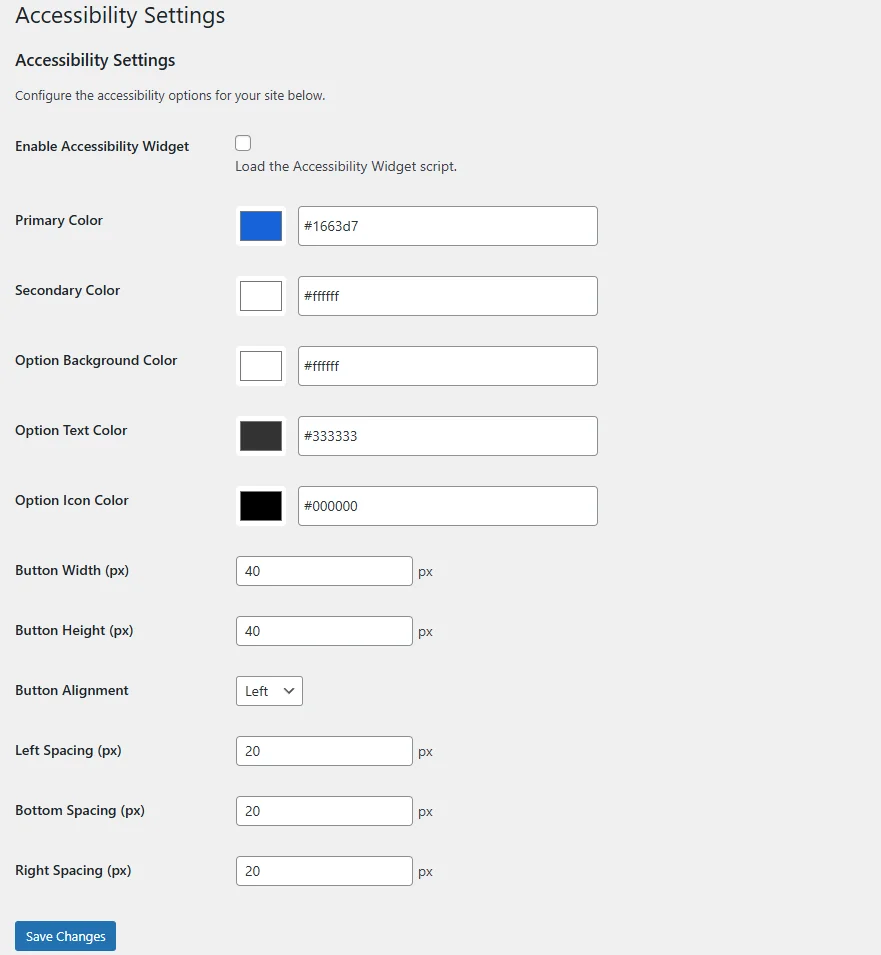This screenshot has width=881, height=955.
Task: Focus the Bottom Spacing input field
Action: click(324, 811)
